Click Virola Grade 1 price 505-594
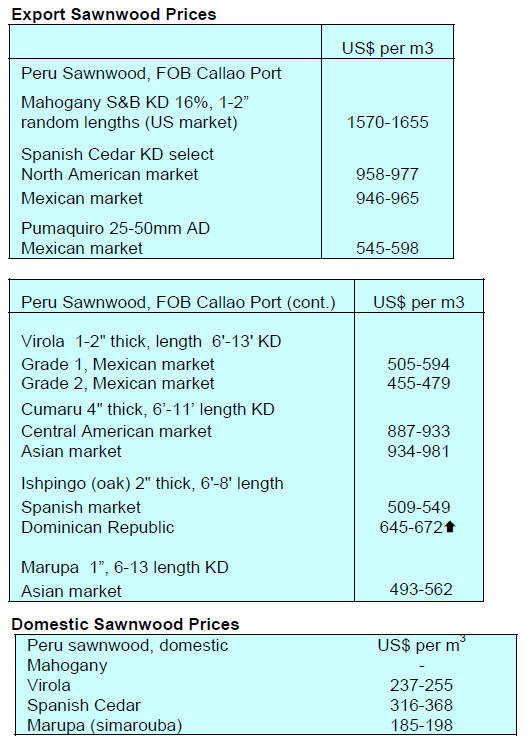 [418, 364]
